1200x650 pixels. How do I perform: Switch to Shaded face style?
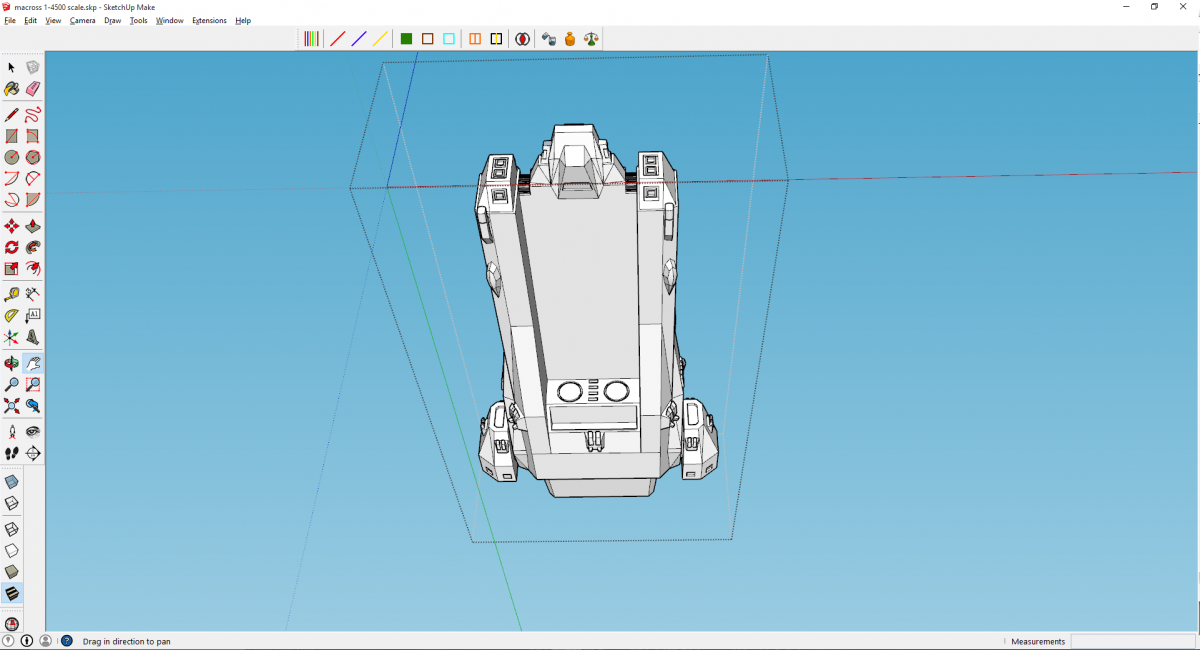coord(12,572)
